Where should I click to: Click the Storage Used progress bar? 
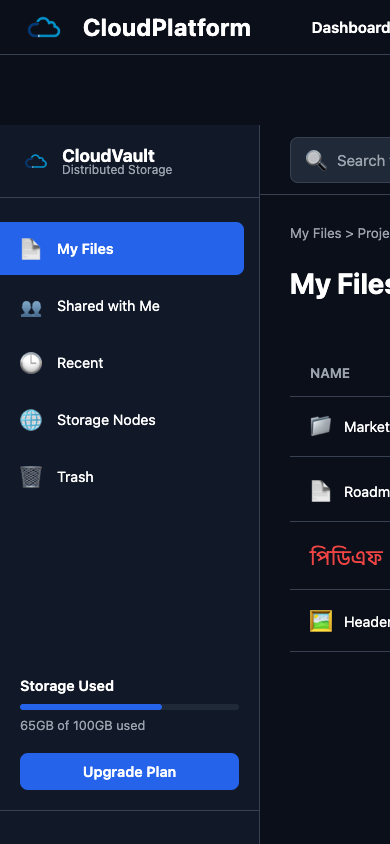tap(129, 707)
